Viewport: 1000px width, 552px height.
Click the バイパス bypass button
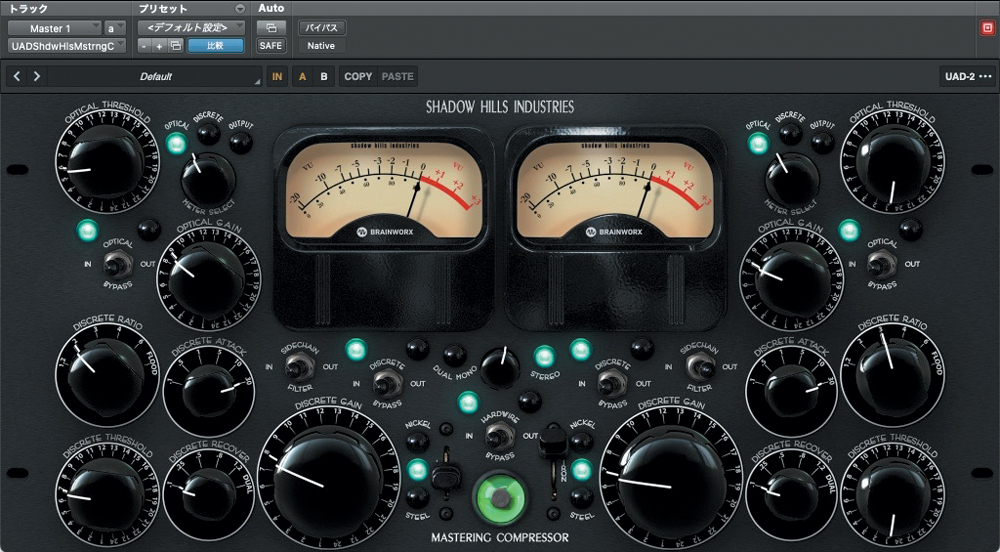point(321,28)
